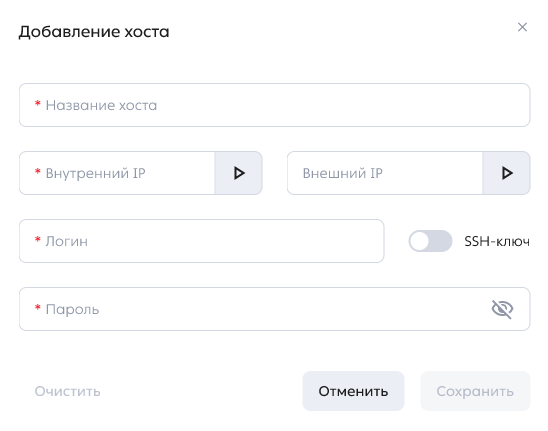
Task: Click the Отменить button
Action: (353, 391)
